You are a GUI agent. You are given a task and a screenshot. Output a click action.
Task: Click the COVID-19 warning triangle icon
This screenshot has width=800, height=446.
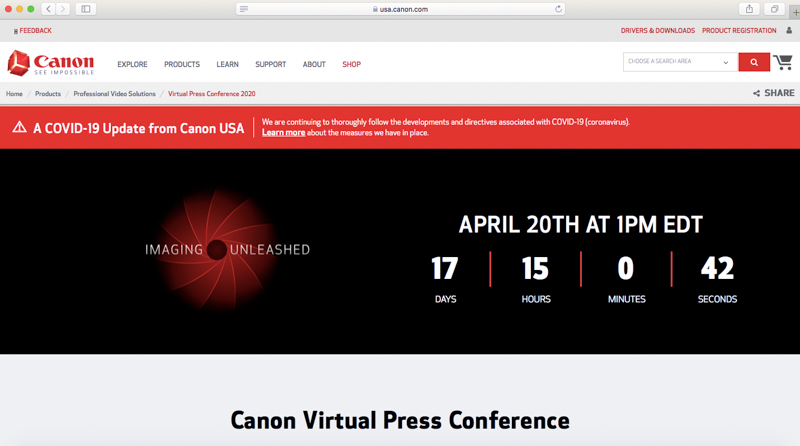19,127
